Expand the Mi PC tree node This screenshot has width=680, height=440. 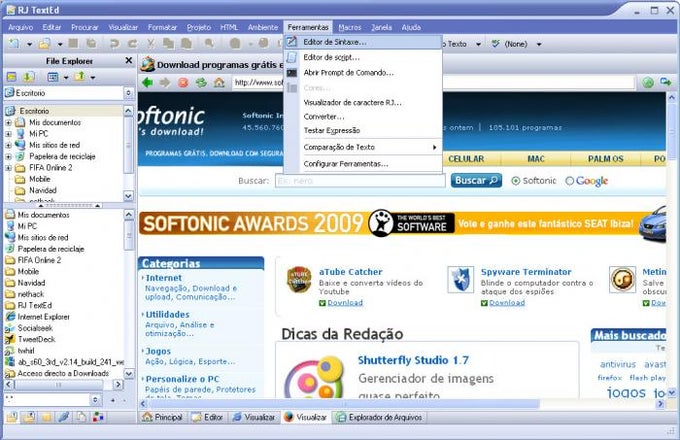pyautogui.click(x=8, y=134)
